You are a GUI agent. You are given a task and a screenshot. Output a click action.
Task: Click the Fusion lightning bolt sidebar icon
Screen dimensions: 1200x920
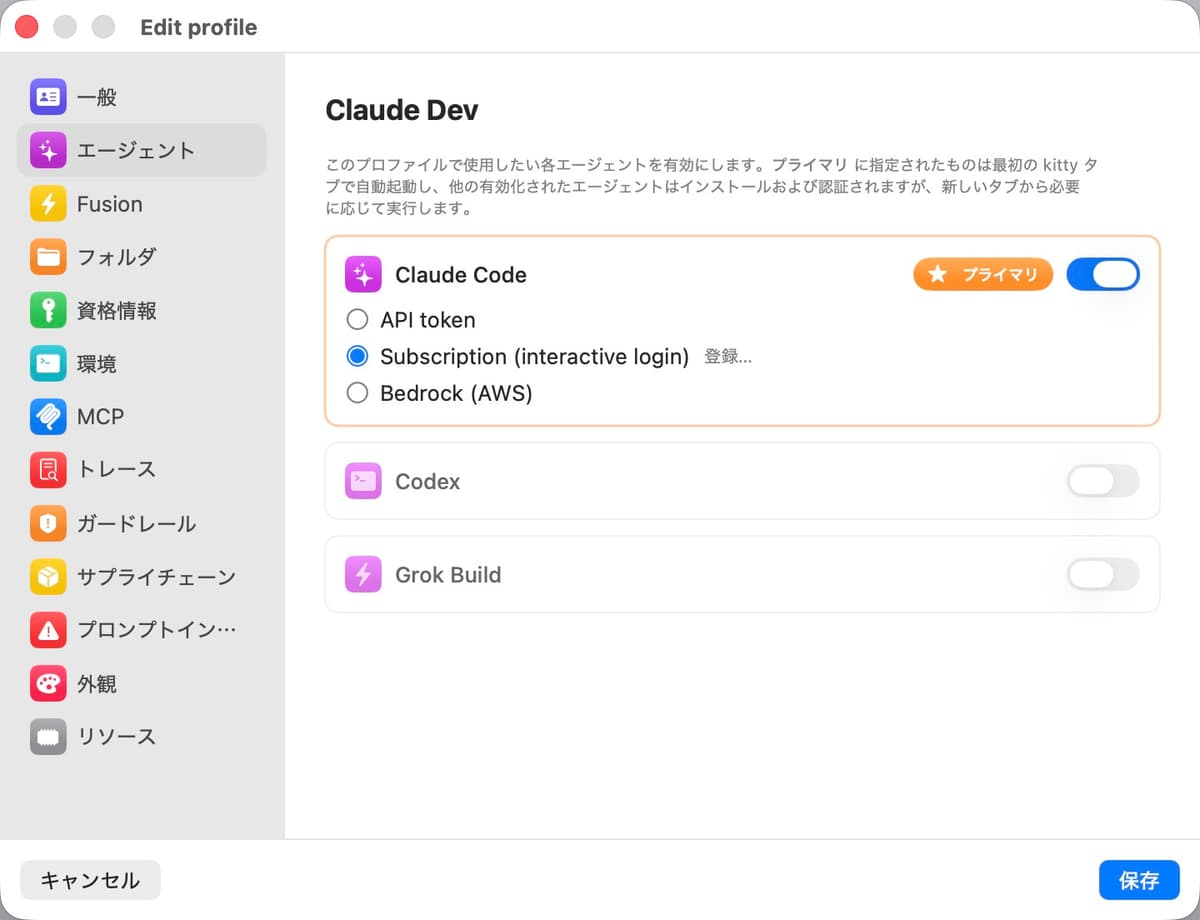[x=48, y=204]
